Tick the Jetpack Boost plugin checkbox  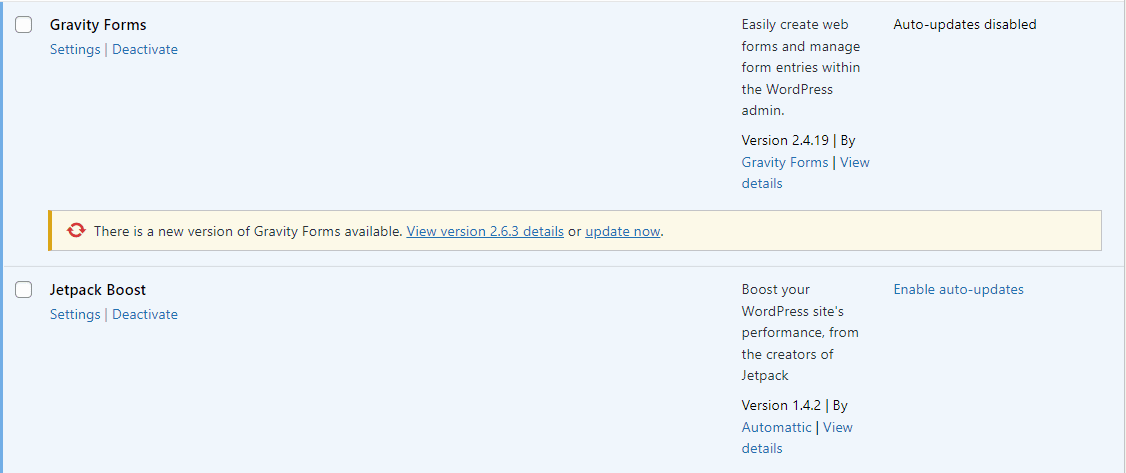pyautogui.click(x=24, y=290)
